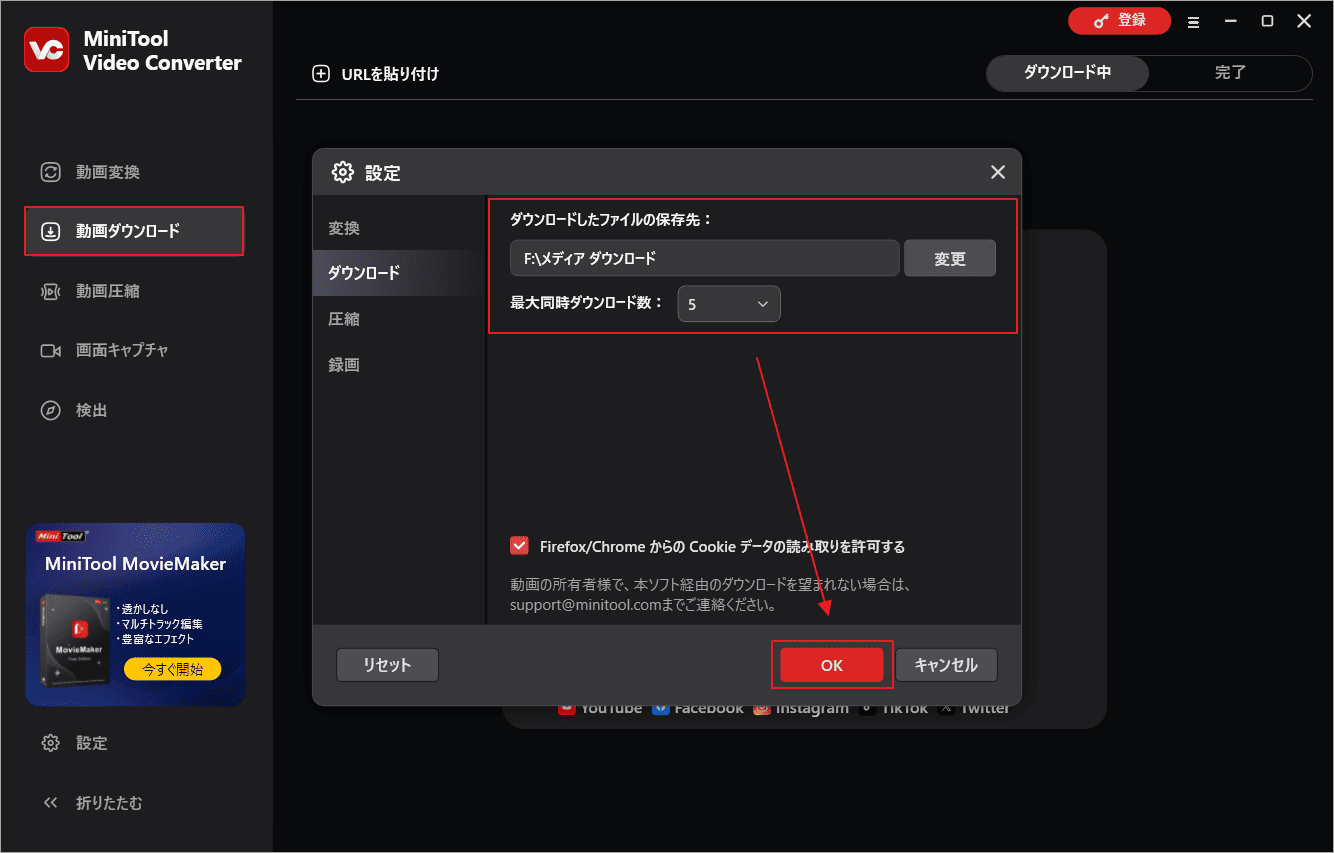The image size is (1334, 853).
Task: Click キャンセル button
Action: point(946,665)
